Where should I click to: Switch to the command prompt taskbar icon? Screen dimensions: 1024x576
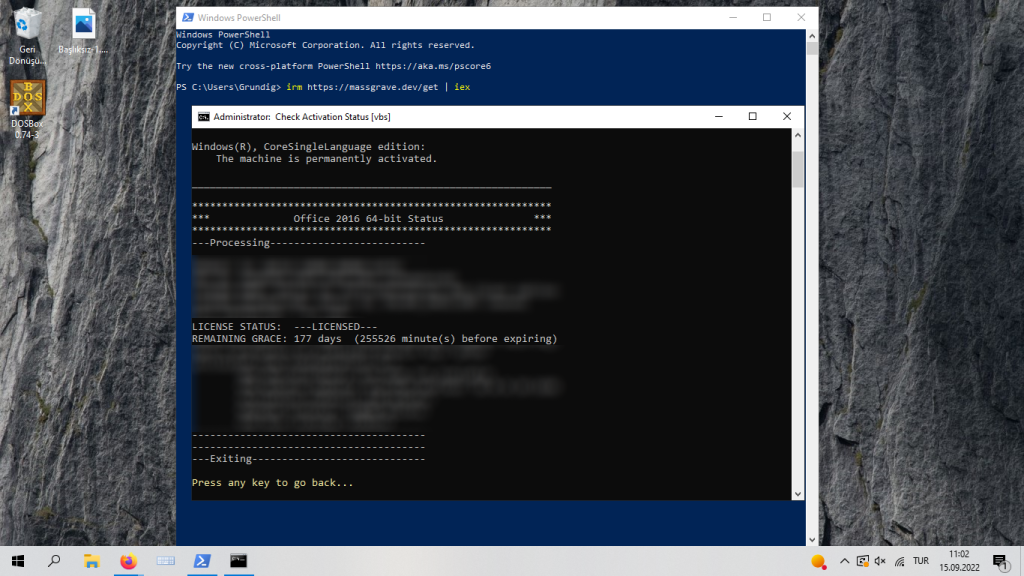click(x=238, y=561)
